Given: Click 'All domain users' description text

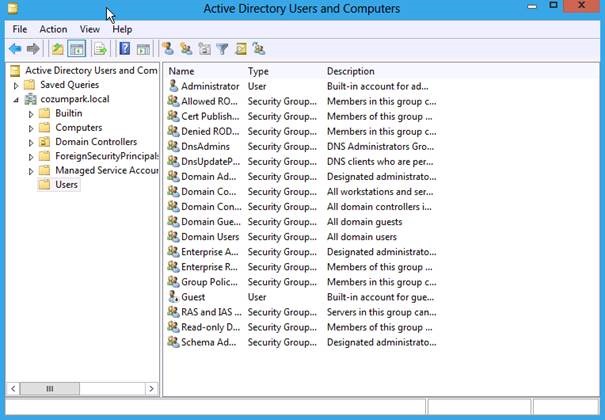Looking at the screenshot, I should 362,237.
